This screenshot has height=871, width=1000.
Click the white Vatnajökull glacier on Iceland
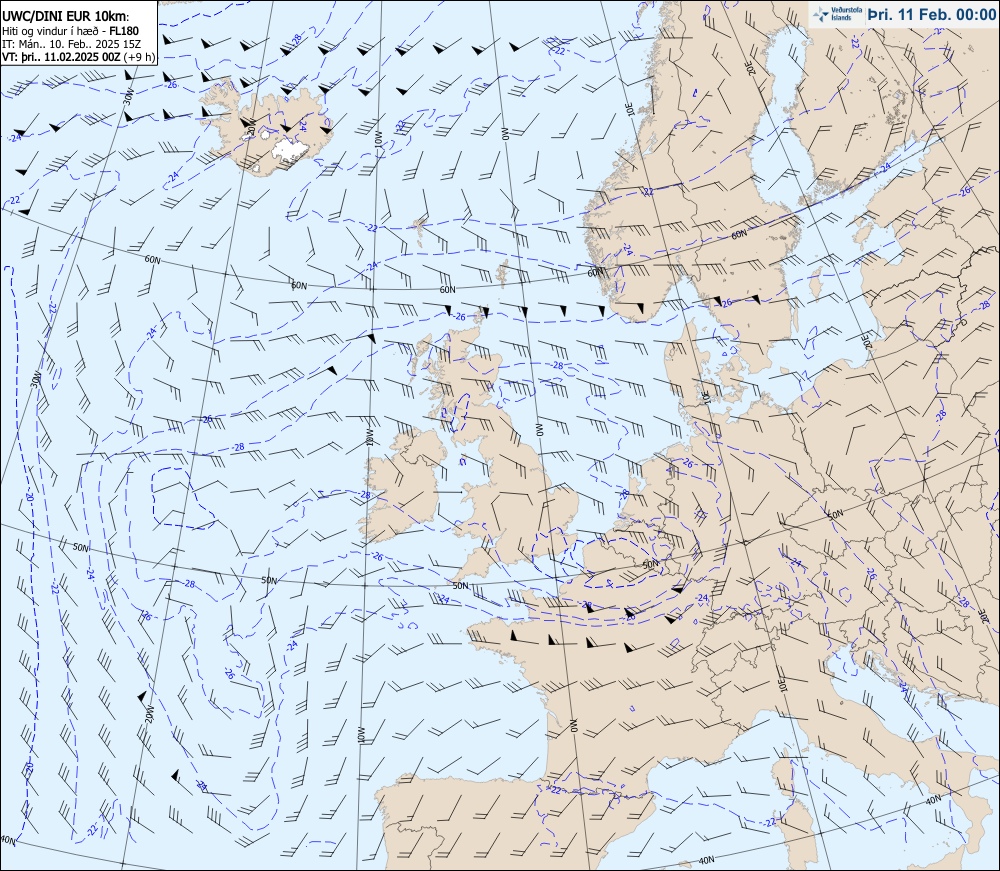(x=291, y=150)
